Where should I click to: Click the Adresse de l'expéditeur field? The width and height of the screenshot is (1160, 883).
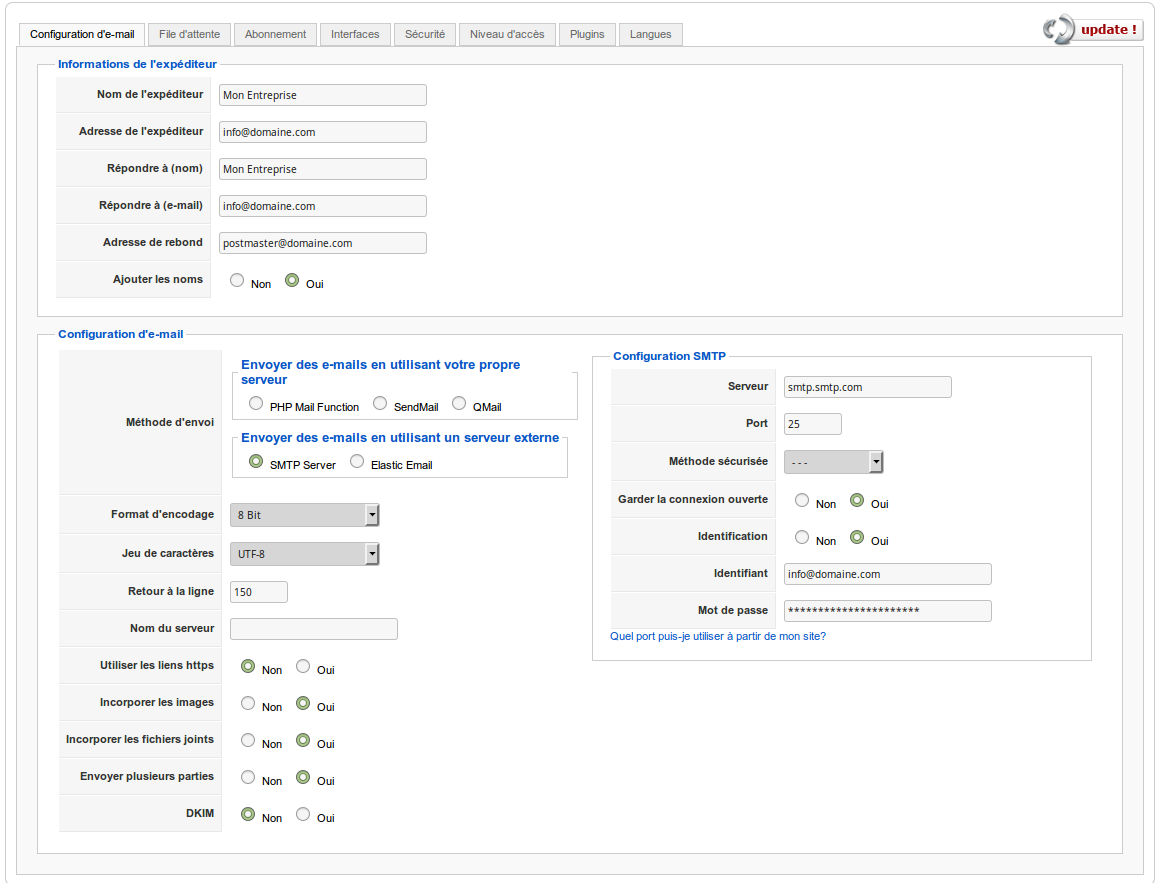click(x=323, y=132)
